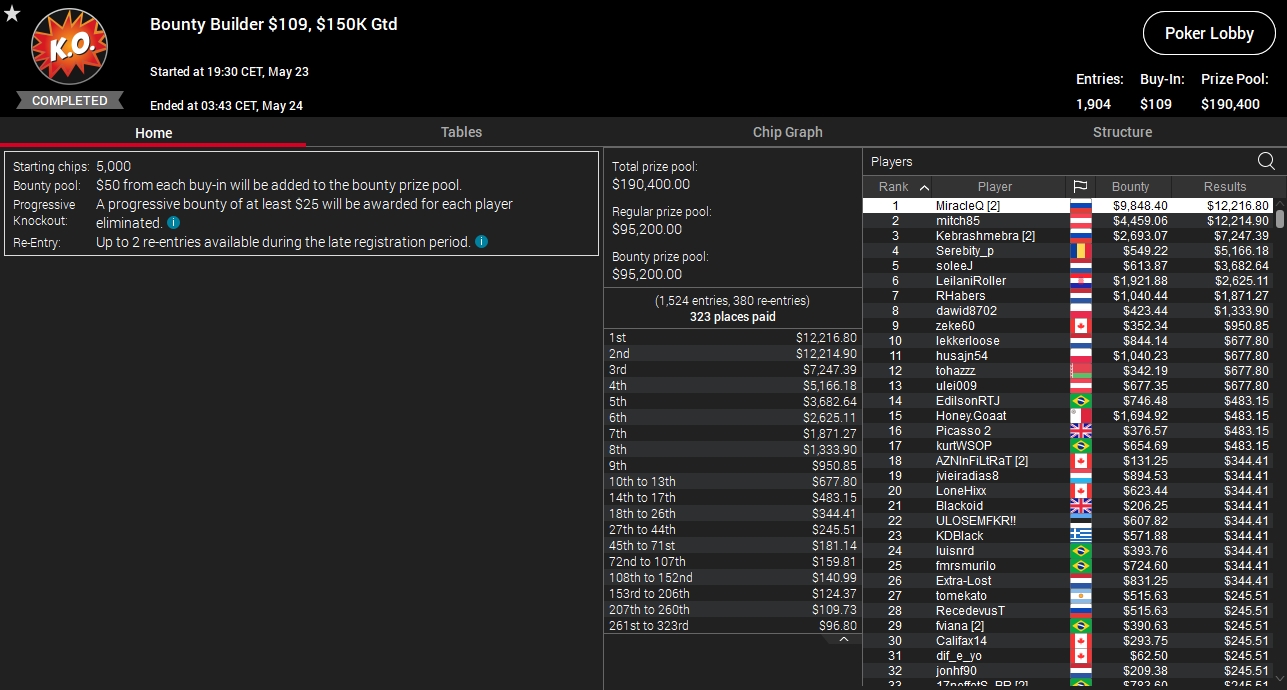
Task: Click the flag next to MiracleQ [2]
Action: click(x=1081, y=206)
